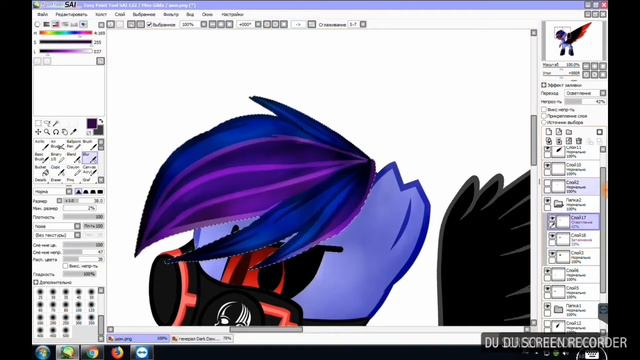Hide the Слой10 layer
Screen dimensions: 640x360
(547, 165)
